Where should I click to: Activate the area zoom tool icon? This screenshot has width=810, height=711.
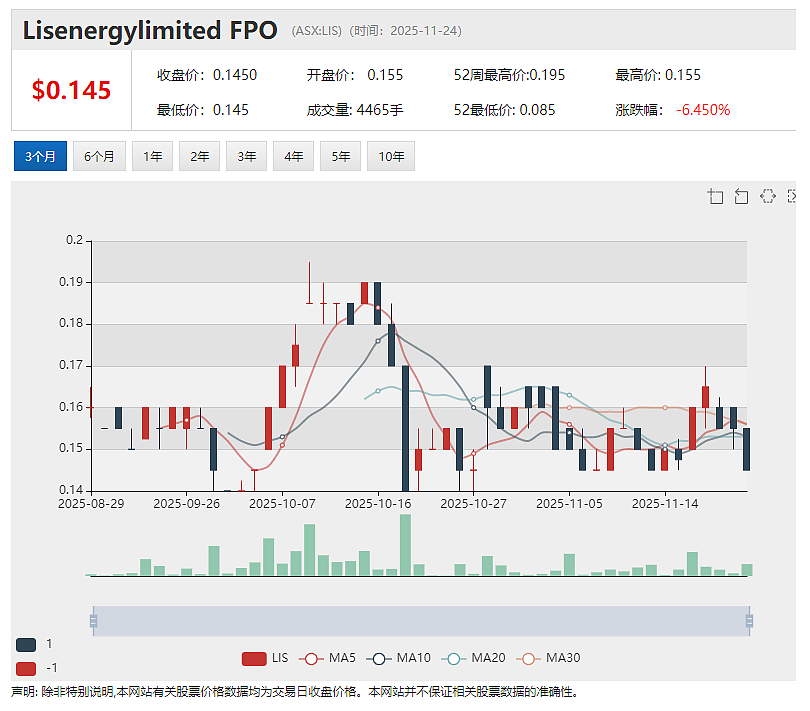click(x=715, y=196)
